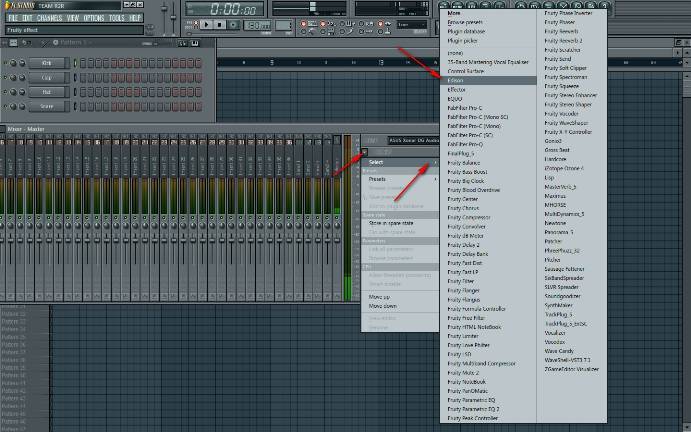The height and width of the screenshot is (432, 691).
Task: Select Gross Beat plugin
Action: (572, 150)
